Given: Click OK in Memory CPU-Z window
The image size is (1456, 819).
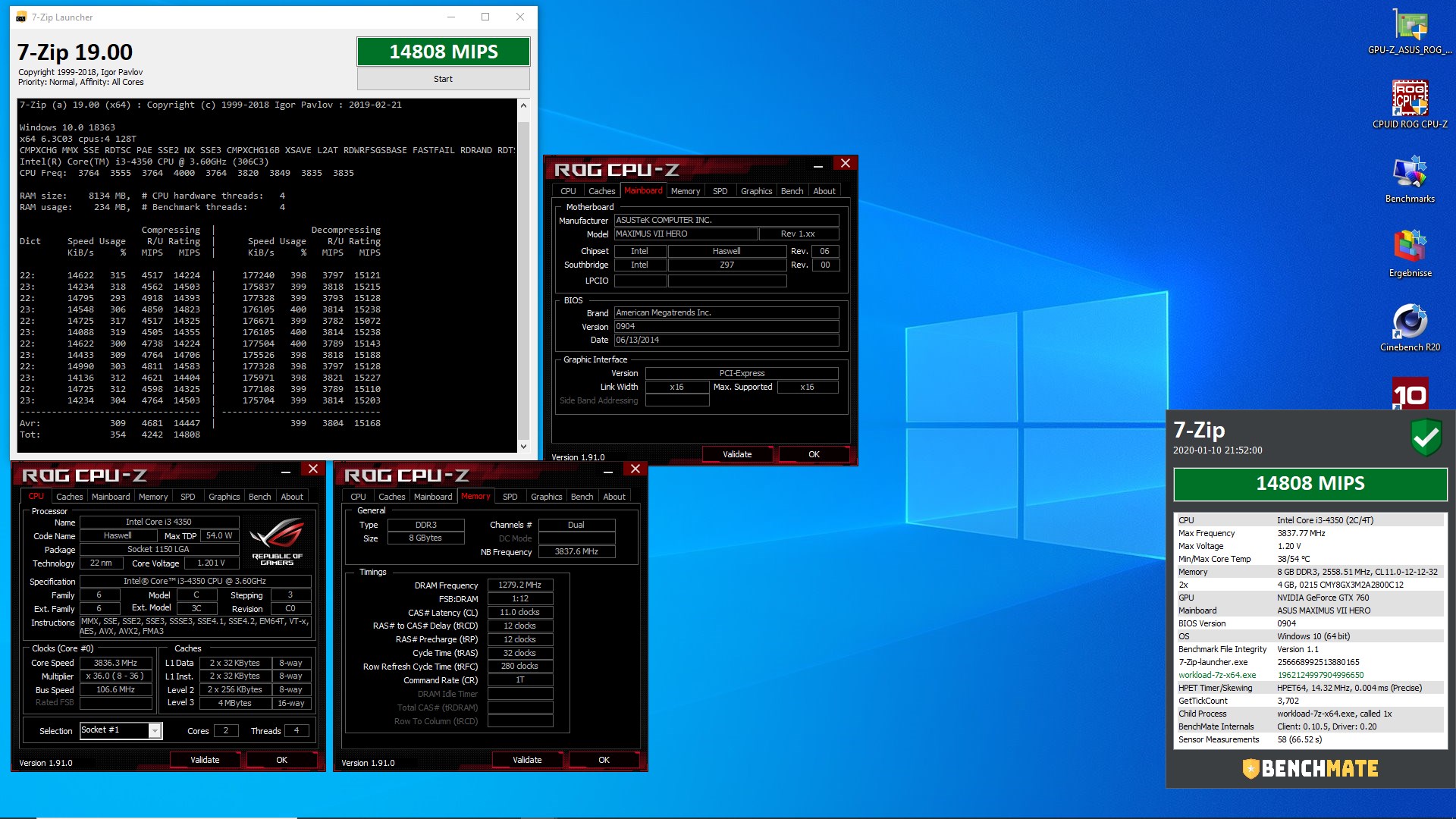Looking at the screenshot, I should 604,760.
